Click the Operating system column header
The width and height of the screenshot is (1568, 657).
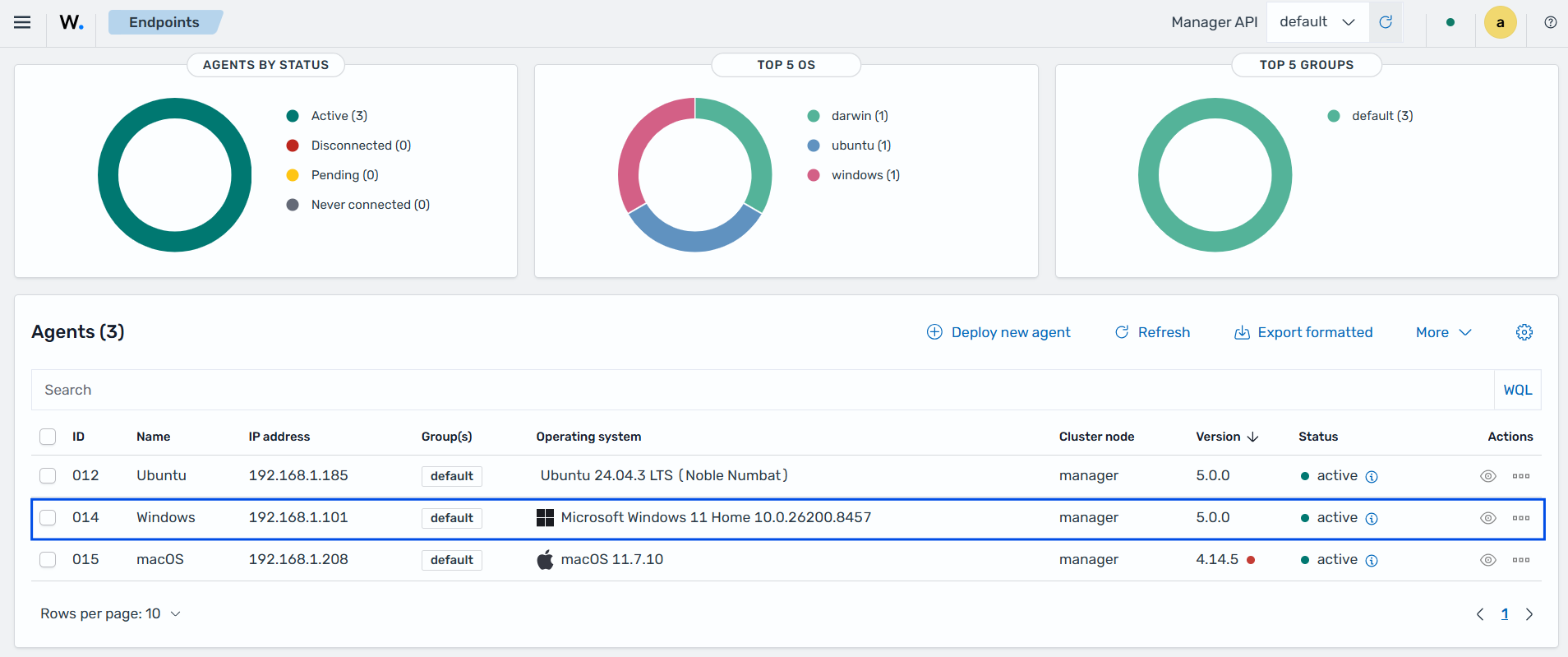pyautogui.click(x=588, y=437)
